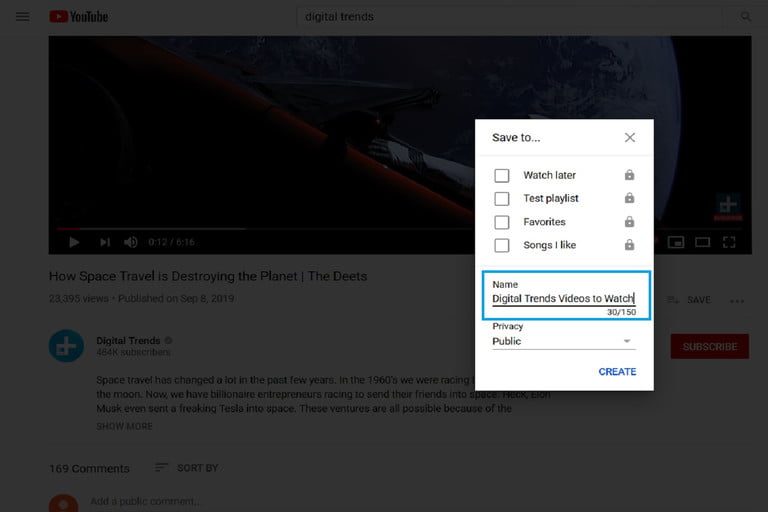This screenshot has width=768, height=512.
Task: Tick the Favorites checkbox
Action: [502, 222]
